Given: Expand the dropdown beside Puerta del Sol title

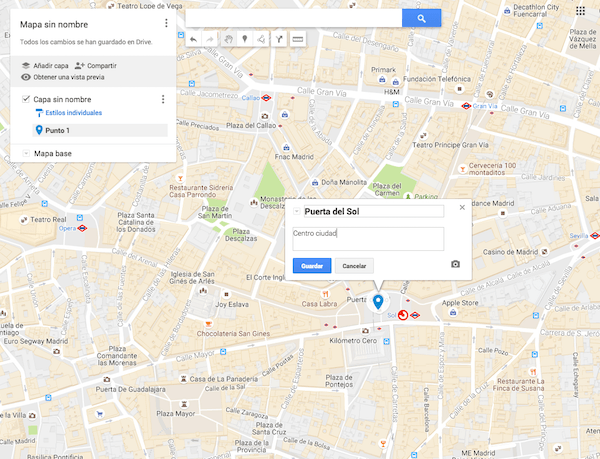Looking at the screenshot, I should point(297,212).
